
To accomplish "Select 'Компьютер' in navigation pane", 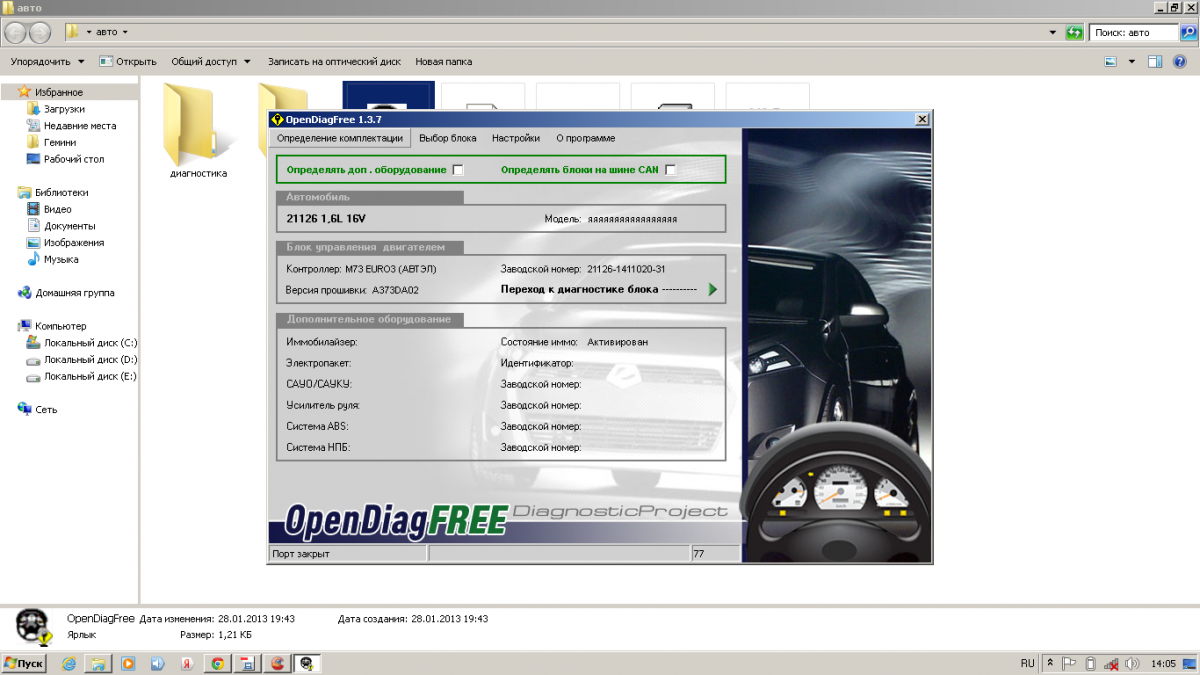I will 61,326.
